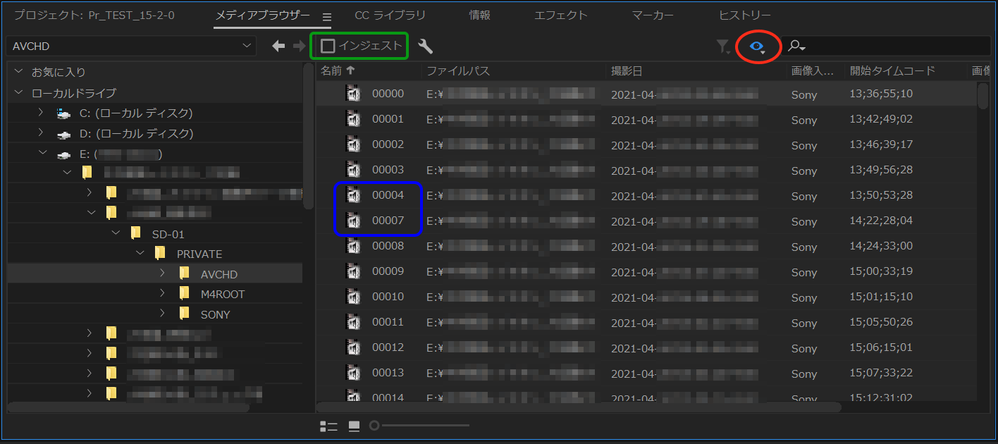This screenshot has width=998, height=444.
Task: Open ingest settings wrench icon
Action: (425, 46)
